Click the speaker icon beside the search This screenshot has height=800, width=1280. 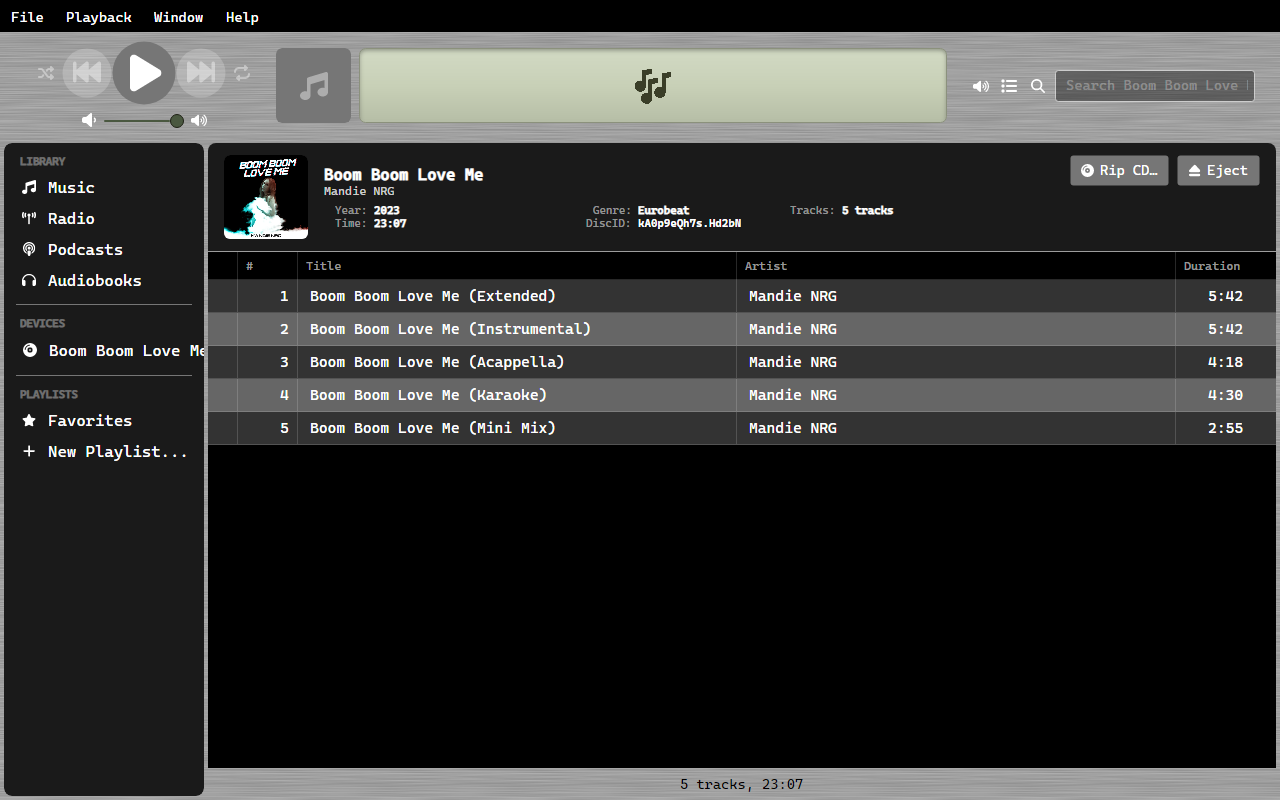tap(981, 86)
